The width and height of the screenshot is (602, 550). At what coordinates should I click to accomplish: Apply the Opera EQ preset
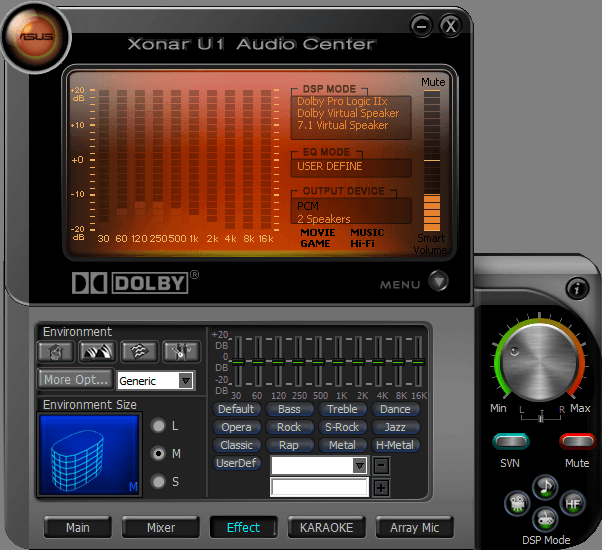tap(236, 427)
